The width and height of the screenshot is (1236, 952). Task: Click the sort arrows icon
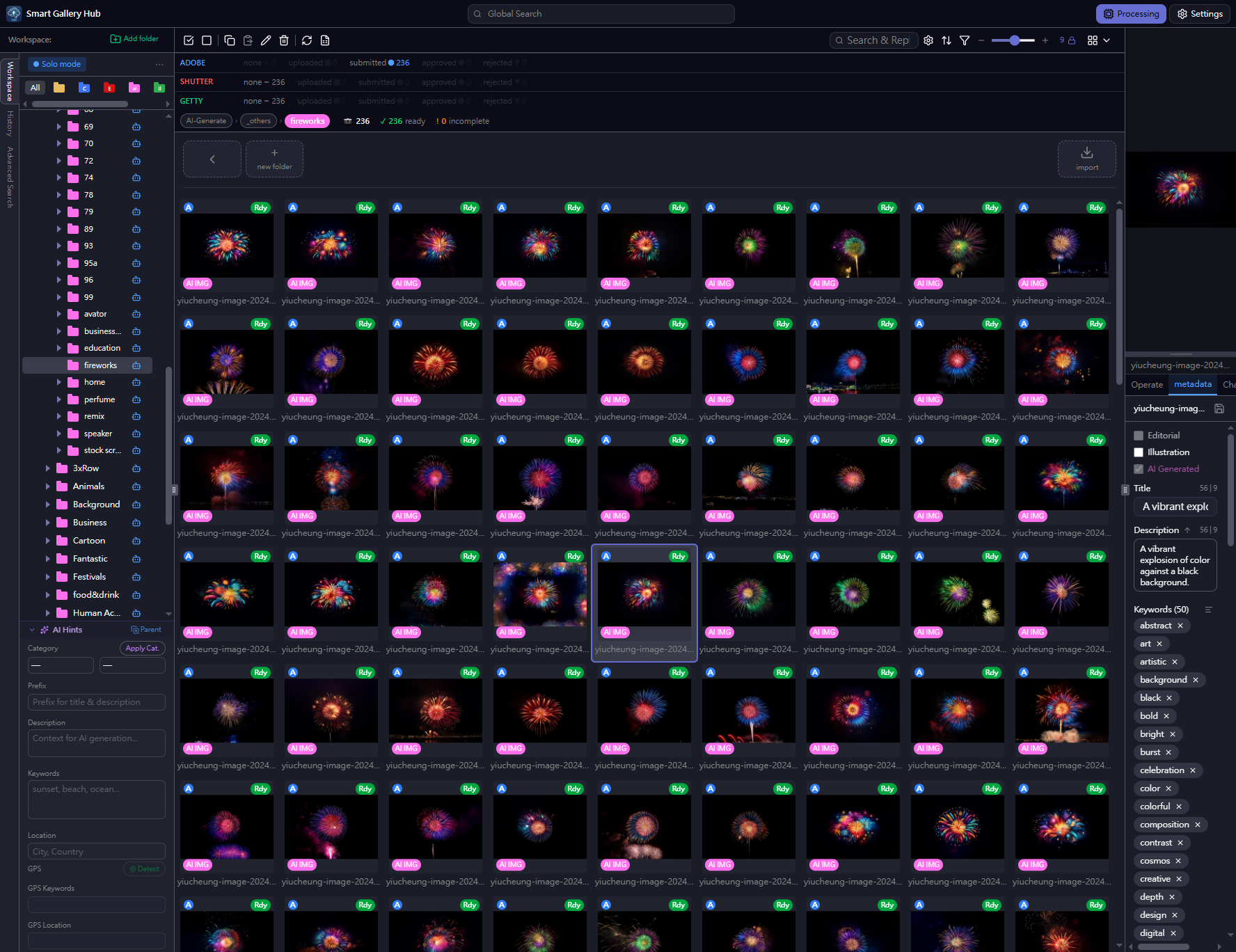pos(946,40)
